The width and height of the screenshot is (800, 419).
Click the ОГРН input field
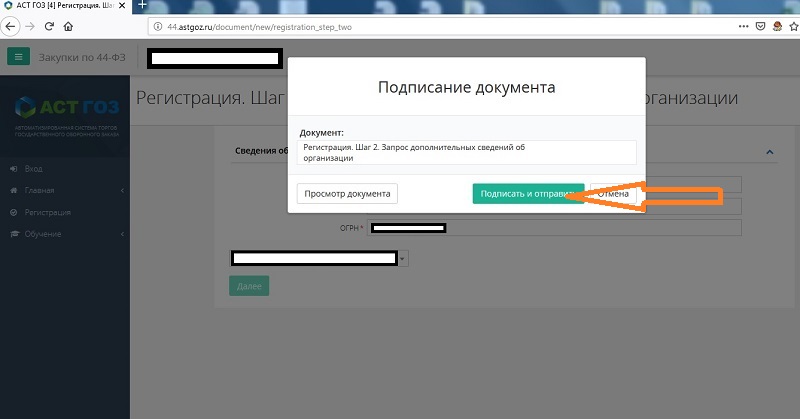tap(554, 228)
